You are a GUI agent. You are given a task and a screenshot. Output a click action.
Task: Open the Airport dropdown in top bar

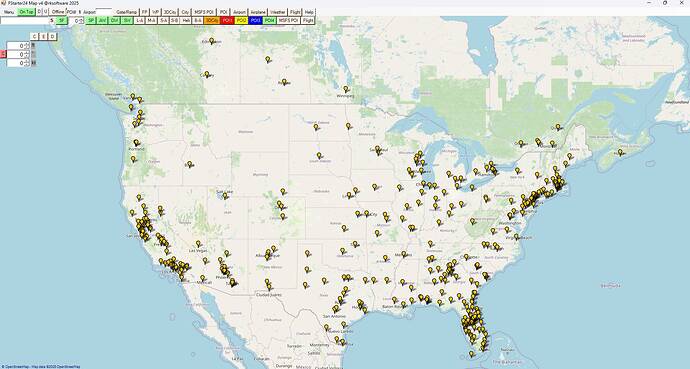[x=104, y=11]
